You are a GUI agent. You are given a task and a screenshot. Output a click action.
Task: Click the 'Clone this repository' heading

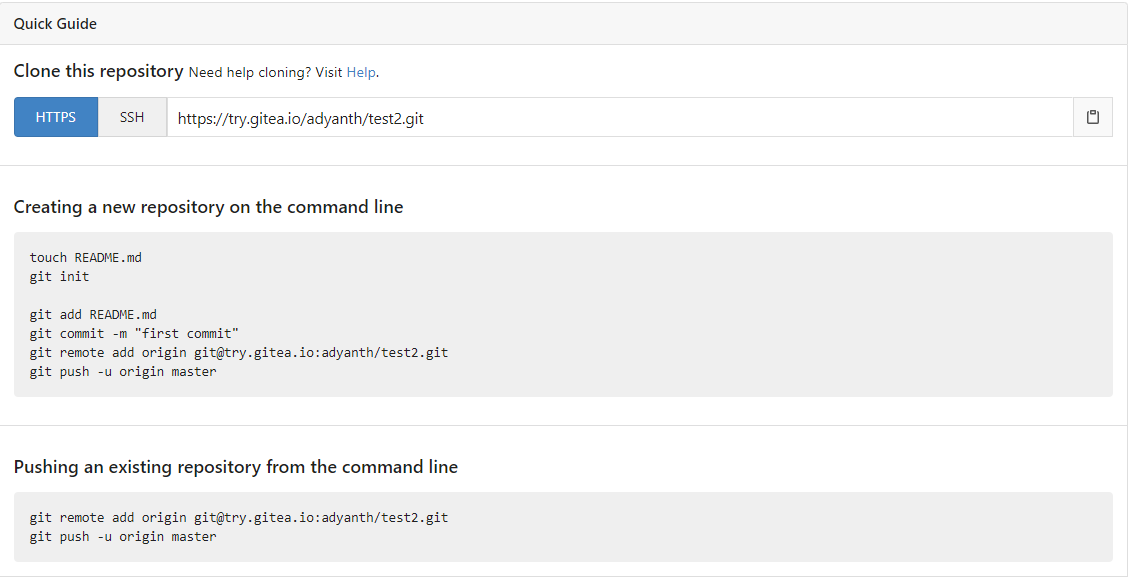coord(98,72)
